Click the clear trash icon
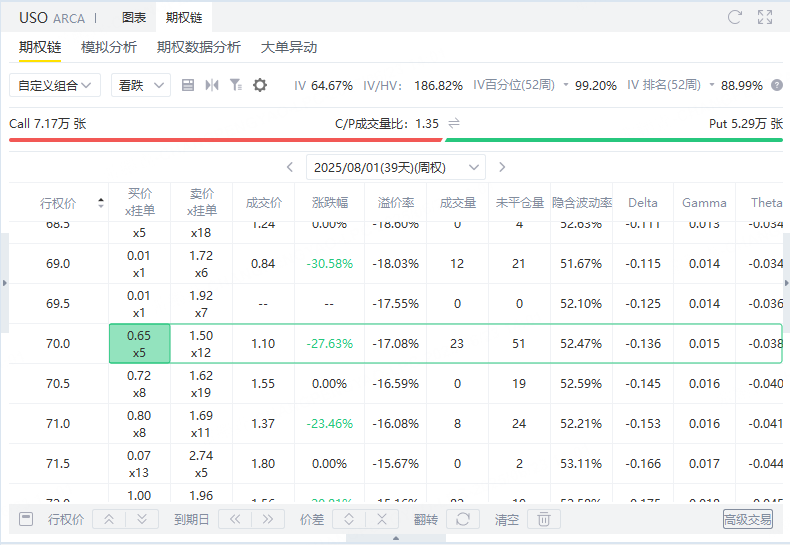The width and height of the screenshot is (790, 545). (544, 519)
